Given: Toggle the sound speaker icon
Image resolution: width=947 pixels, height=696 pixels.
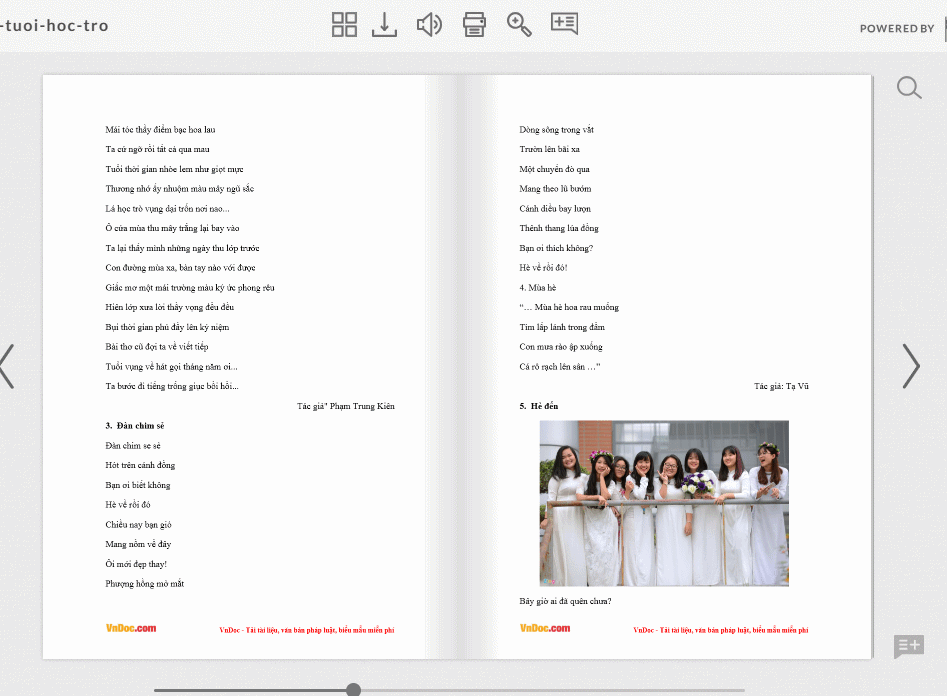Looking at the screenshot, I should coord(429,25).
